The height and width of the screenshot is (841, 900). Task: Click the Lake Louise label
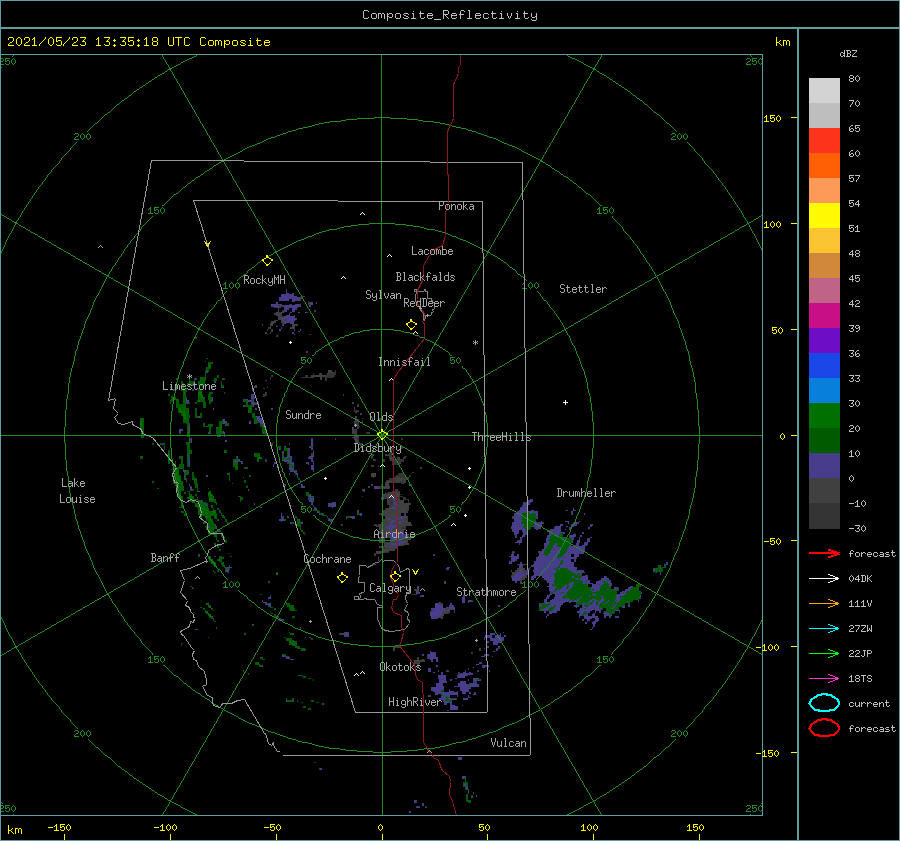(77, 491)
